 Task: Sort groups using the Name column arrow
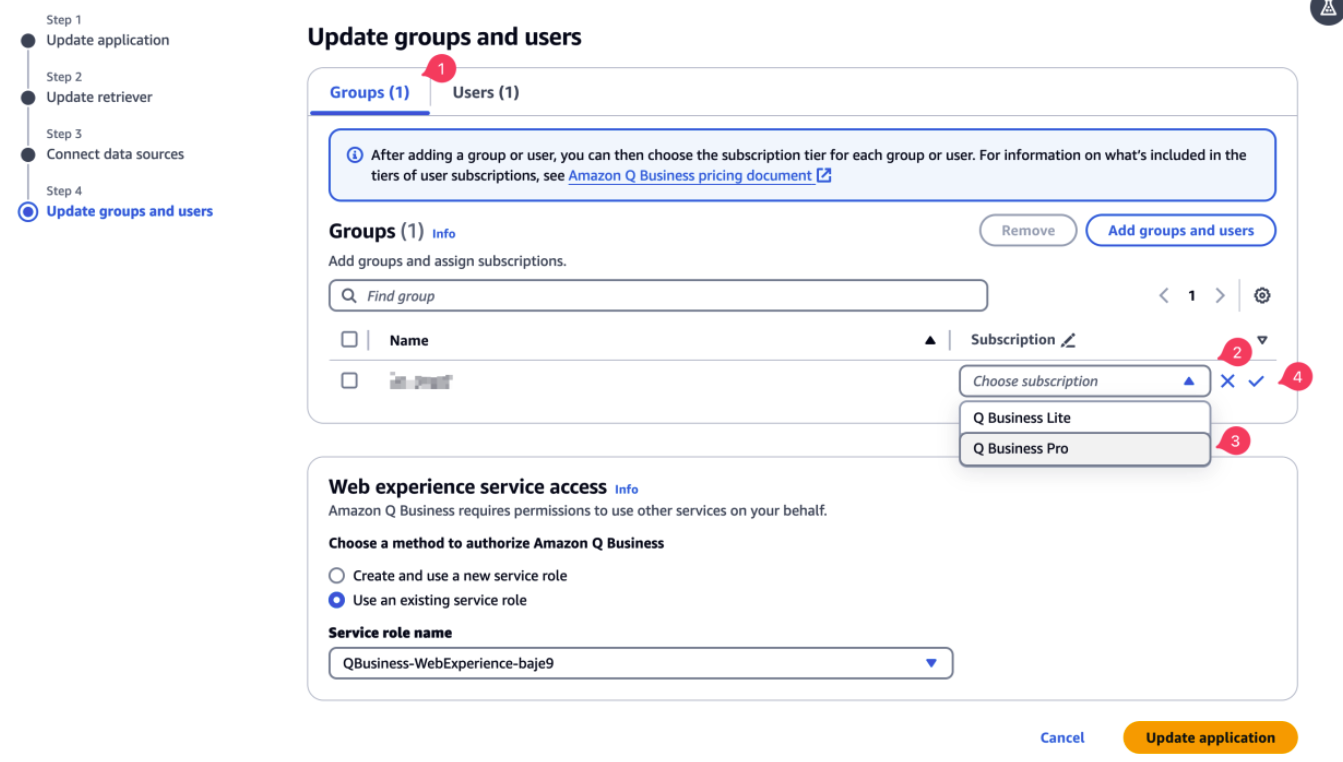click(930, 340)
